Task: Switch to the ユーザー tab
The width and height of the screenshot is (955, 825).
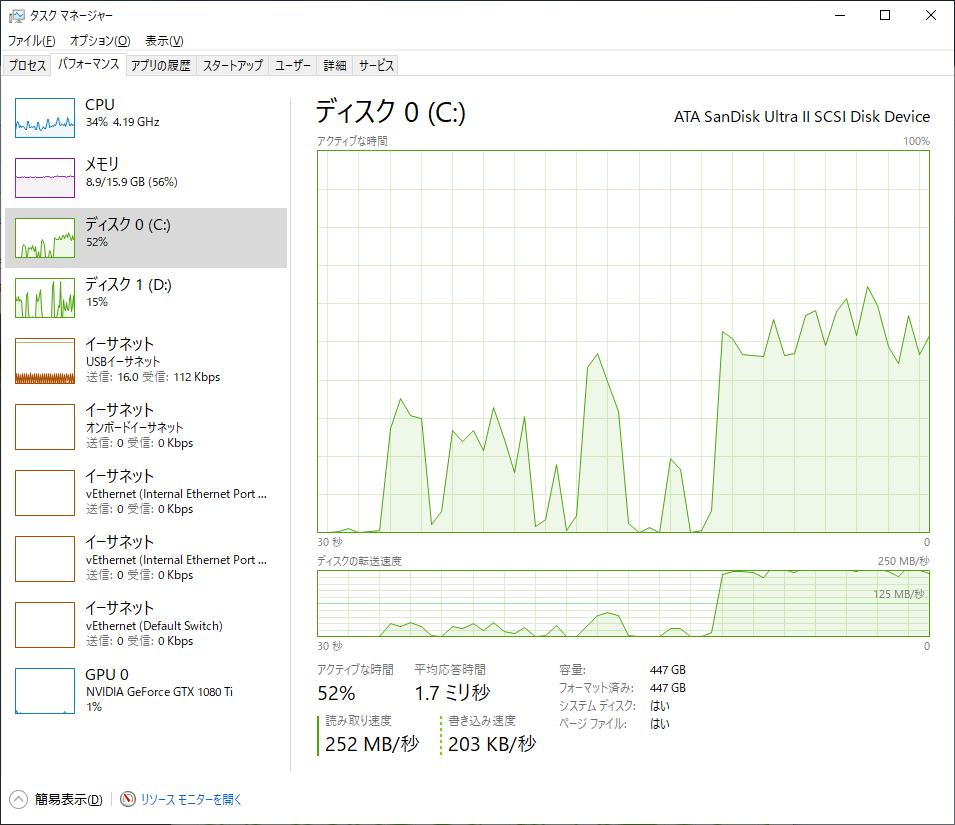Action: pos(292,65)
